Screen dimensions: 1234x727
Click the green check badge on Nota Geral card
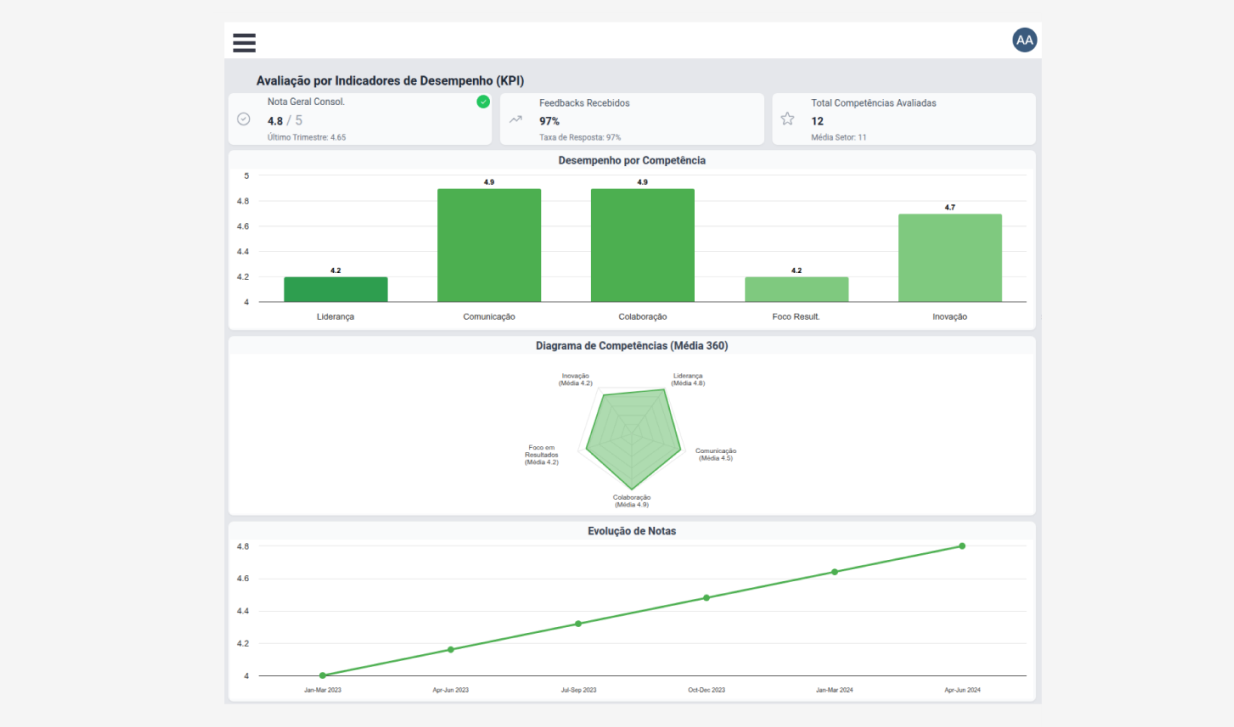(x=483, y=101)
